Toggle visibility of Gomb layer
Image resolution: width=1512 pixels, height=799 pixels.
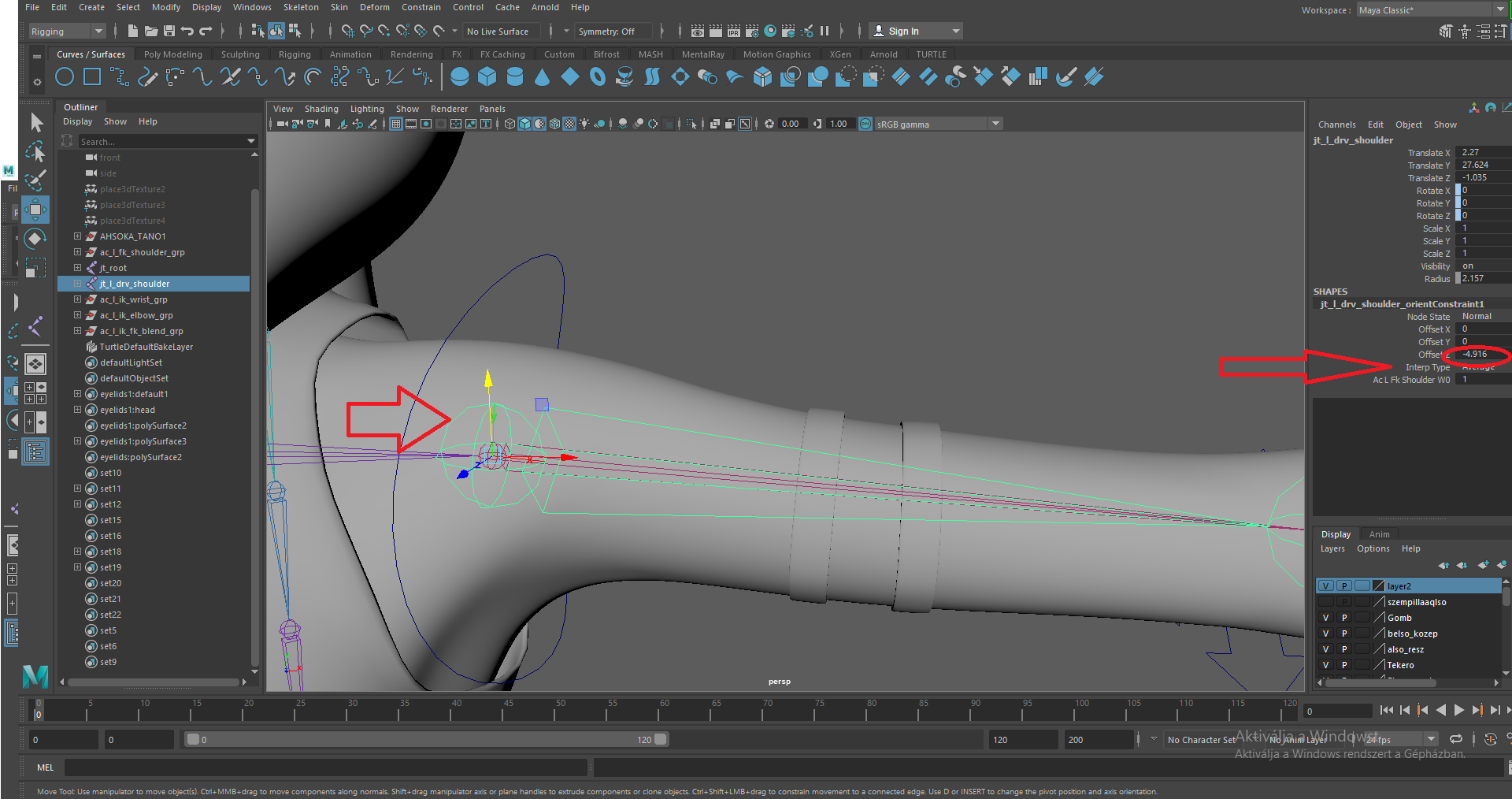(1326, 618)
